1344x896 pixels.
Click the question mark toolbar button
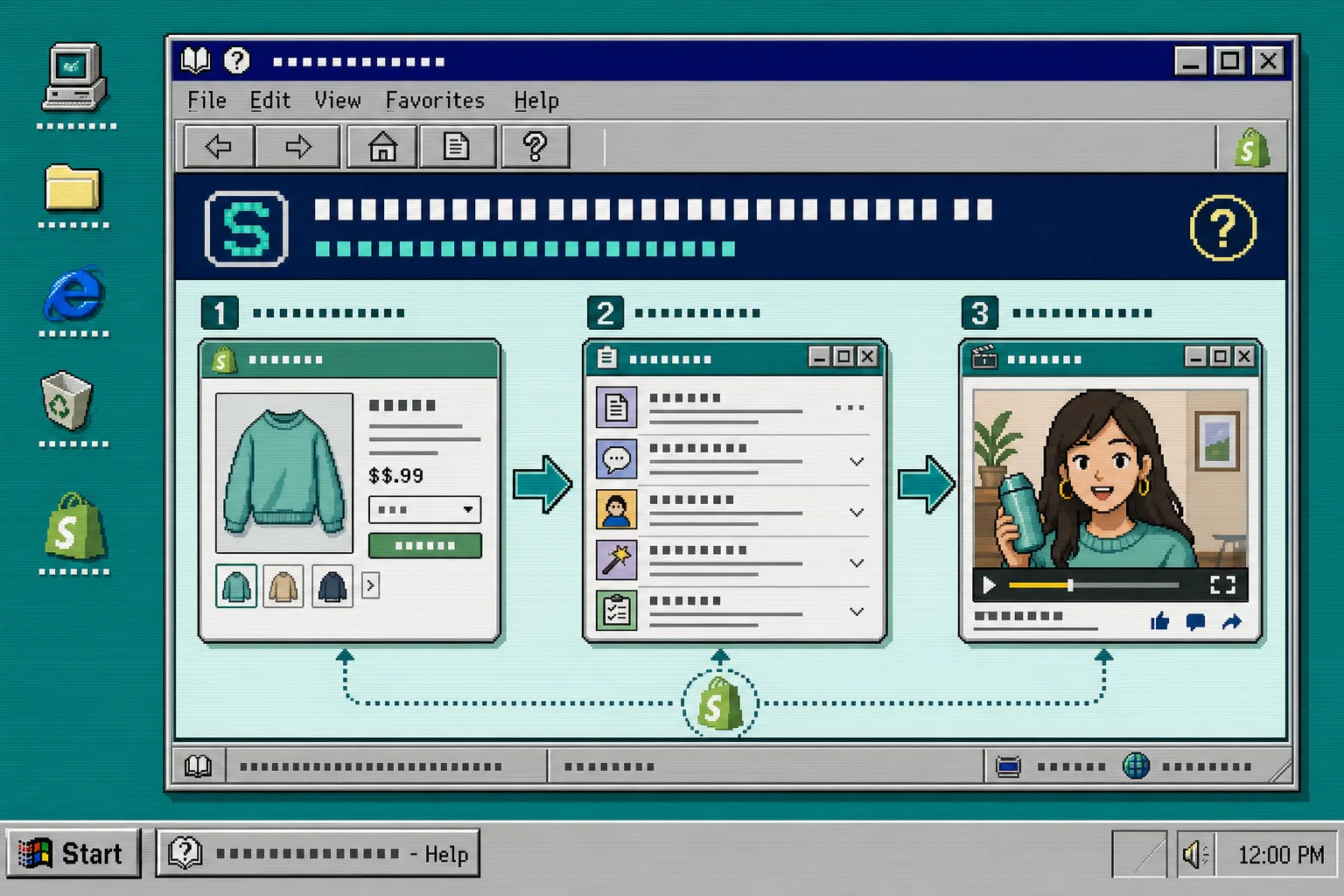pyautogui.click(x=535, y=146)
